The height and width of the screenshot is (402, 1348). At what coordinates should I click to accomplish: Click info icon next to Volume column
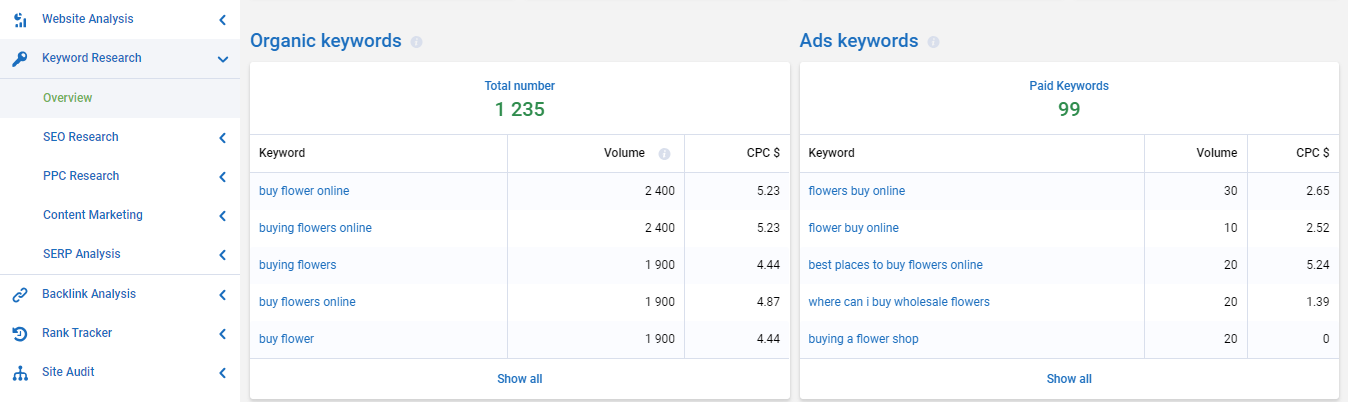click(664, 154)
